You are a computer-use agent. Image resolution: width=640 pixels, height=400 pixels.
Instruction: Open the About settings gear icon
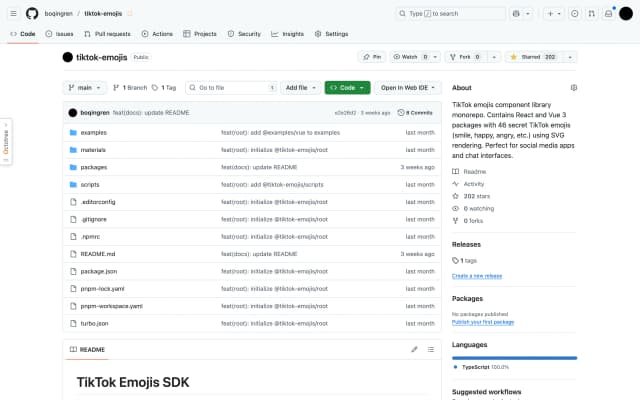point(573,88)
